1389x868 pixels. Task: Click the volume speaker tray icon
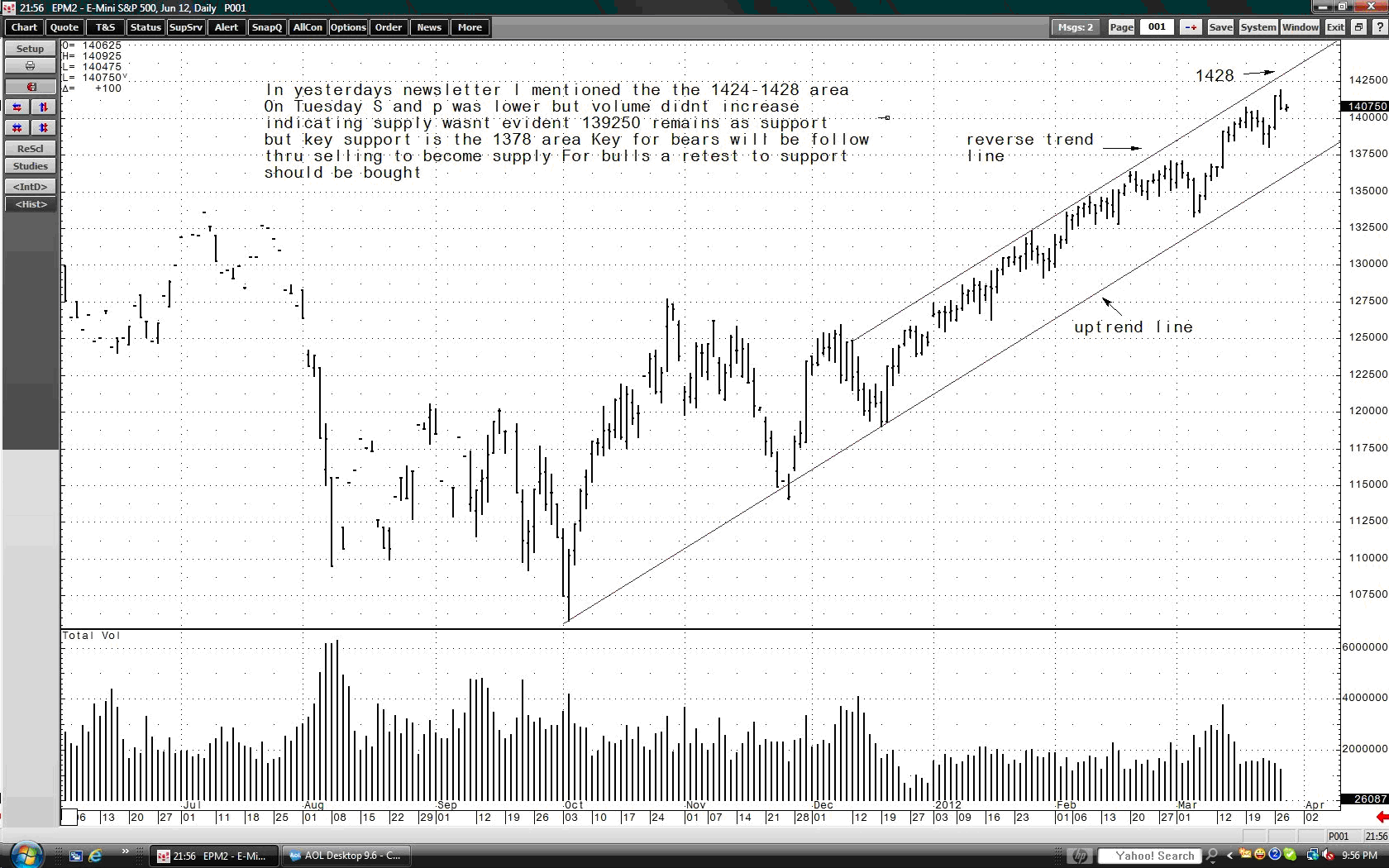click(x=1328, y=856)
